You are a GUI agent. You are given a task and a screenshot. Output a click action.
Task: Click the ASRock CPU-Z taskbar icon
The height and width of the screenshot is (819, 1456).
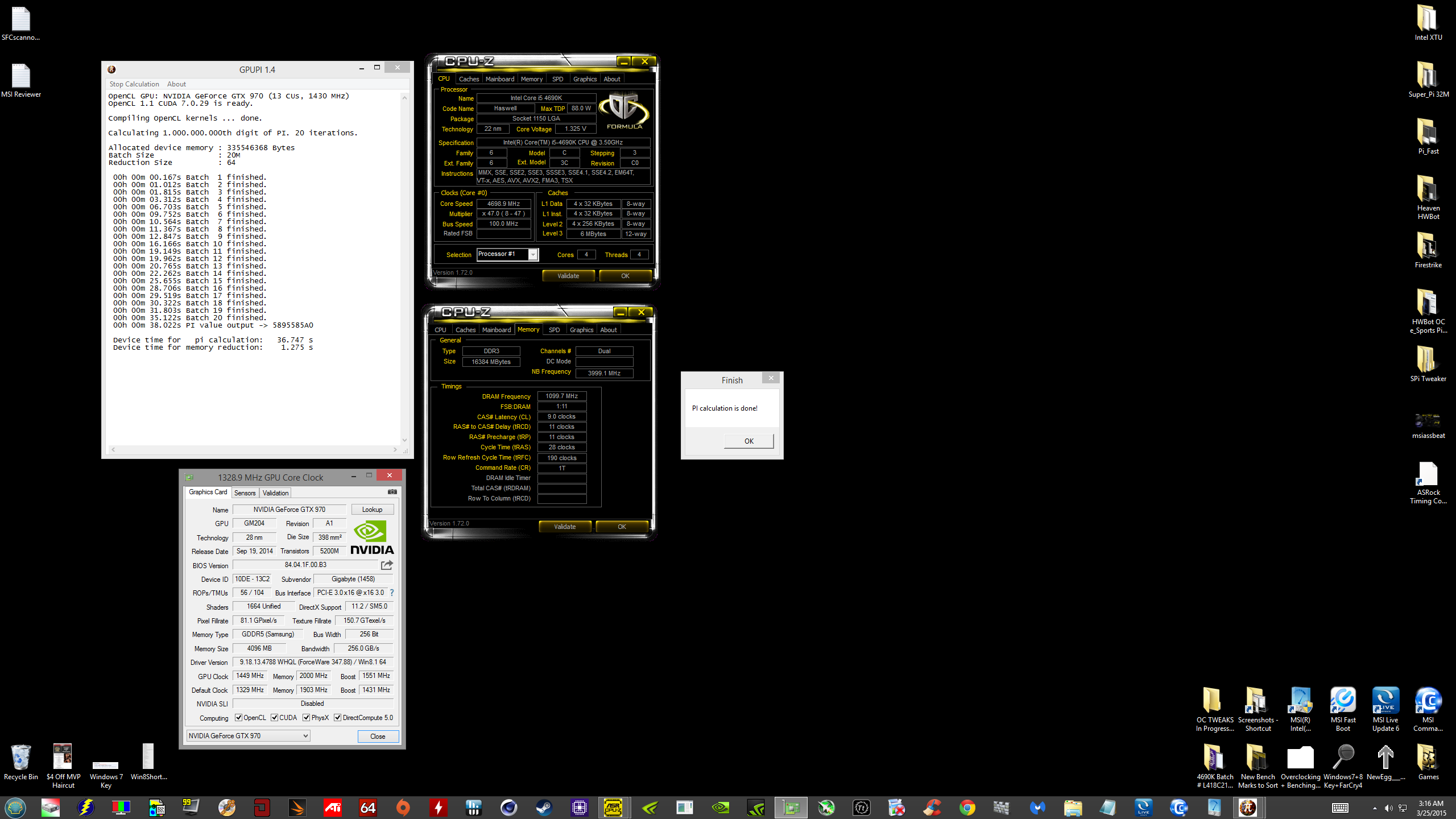pyautogui.click(x=614, y=807)
